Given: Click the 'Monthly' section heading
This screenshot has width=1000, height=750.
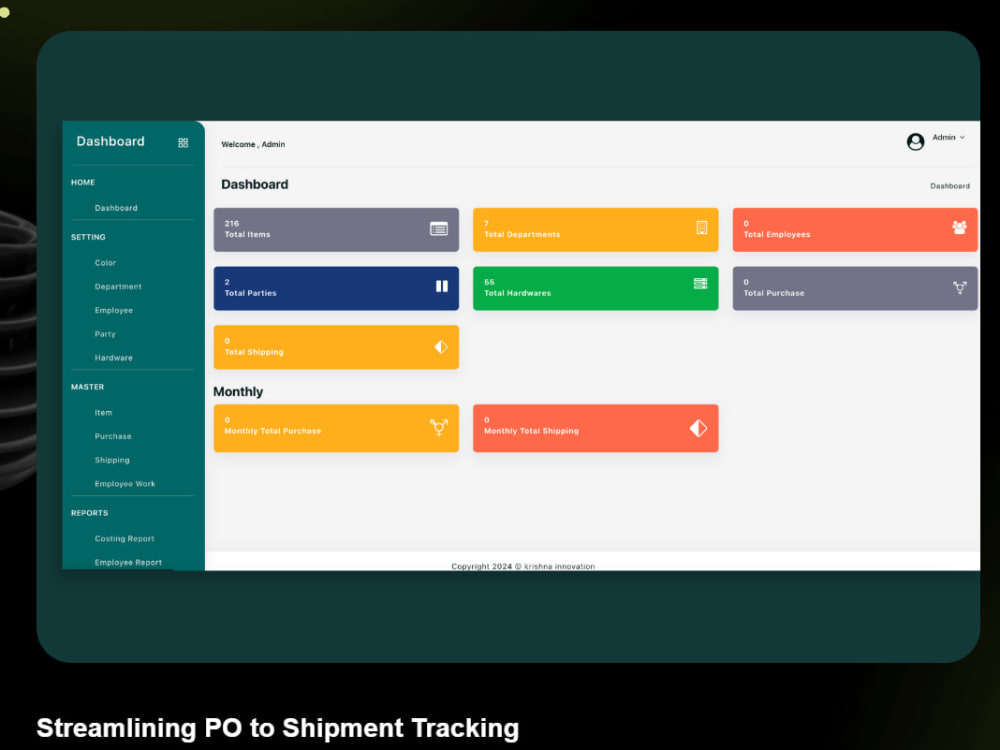Looking at the screenshot, I should point(238,392).
